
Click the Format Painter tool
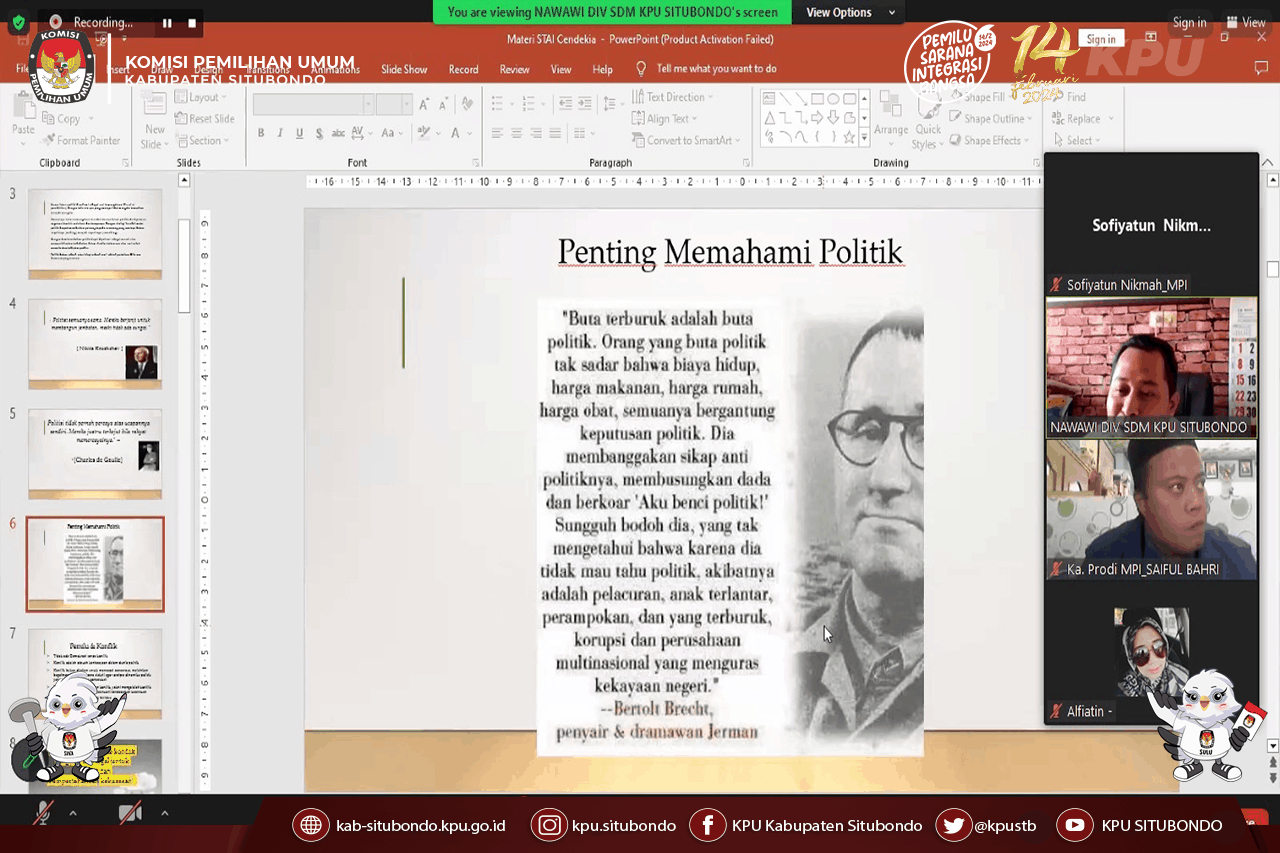[x=81, y=141]
